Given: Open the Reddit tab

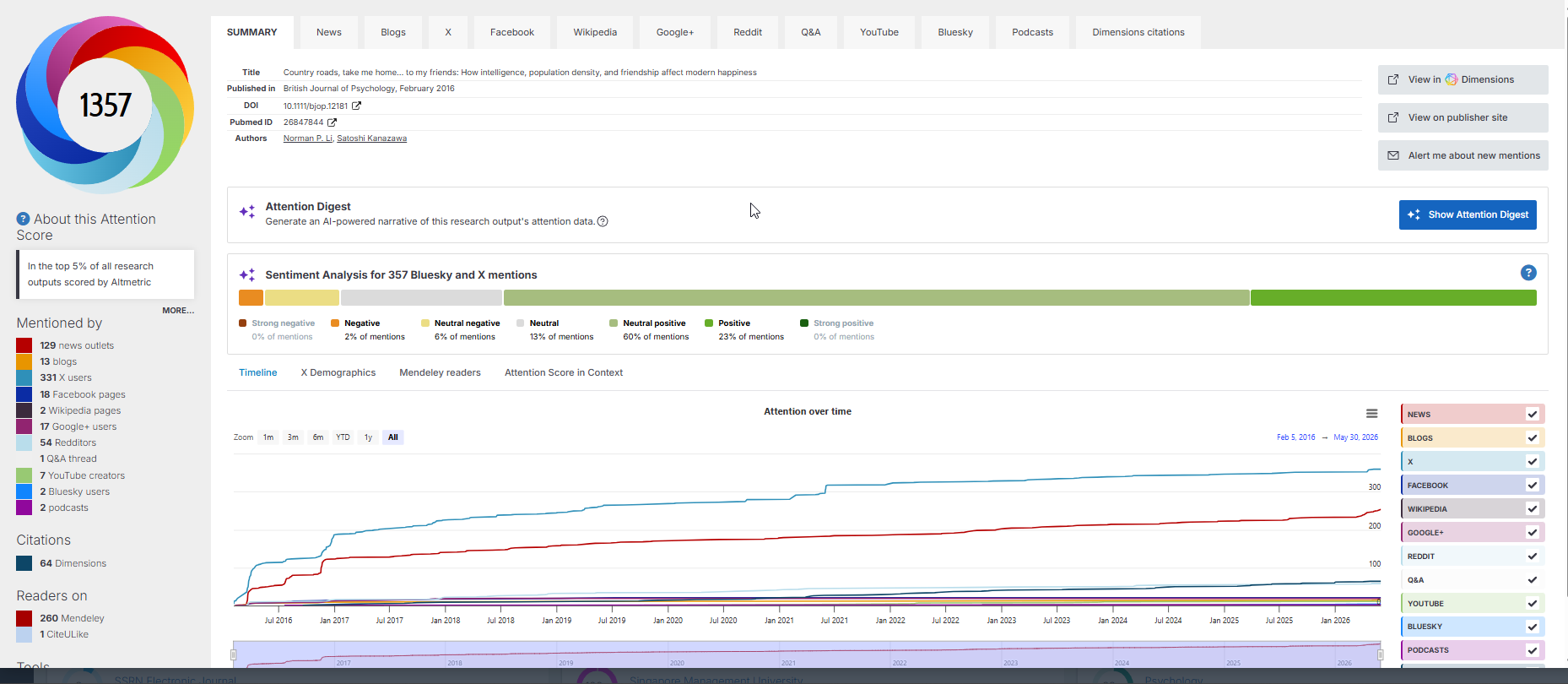Looking at the screenshot, I should [748, 32].
